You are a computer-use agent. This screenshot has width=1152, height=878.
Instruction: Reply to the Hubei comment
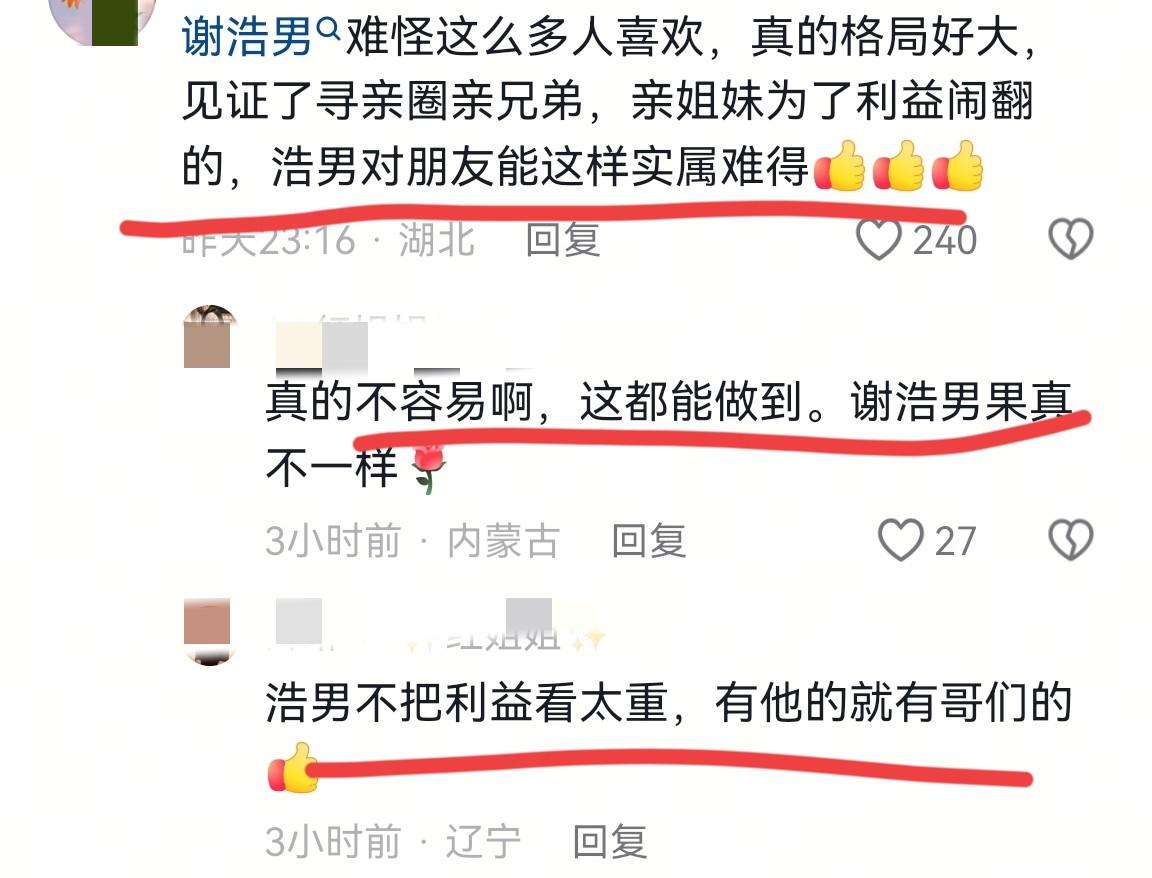pos(564,240)
